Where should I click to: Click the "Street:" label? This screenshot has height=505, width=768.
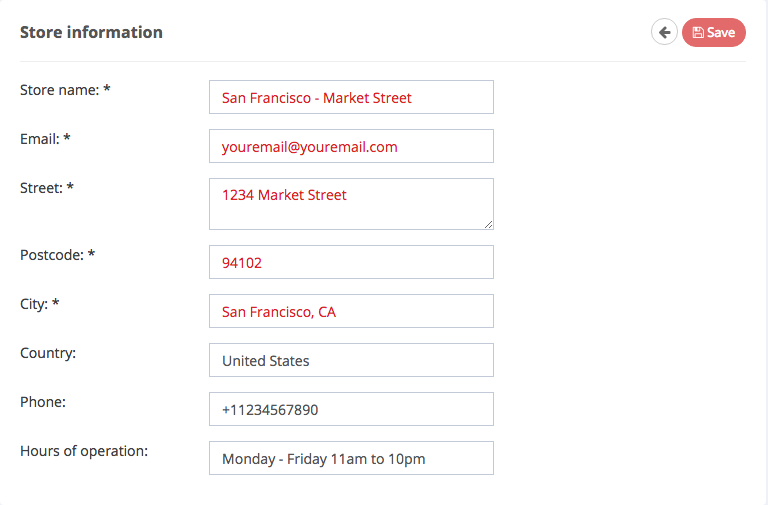pyautogui.click(x=47, y=188)
